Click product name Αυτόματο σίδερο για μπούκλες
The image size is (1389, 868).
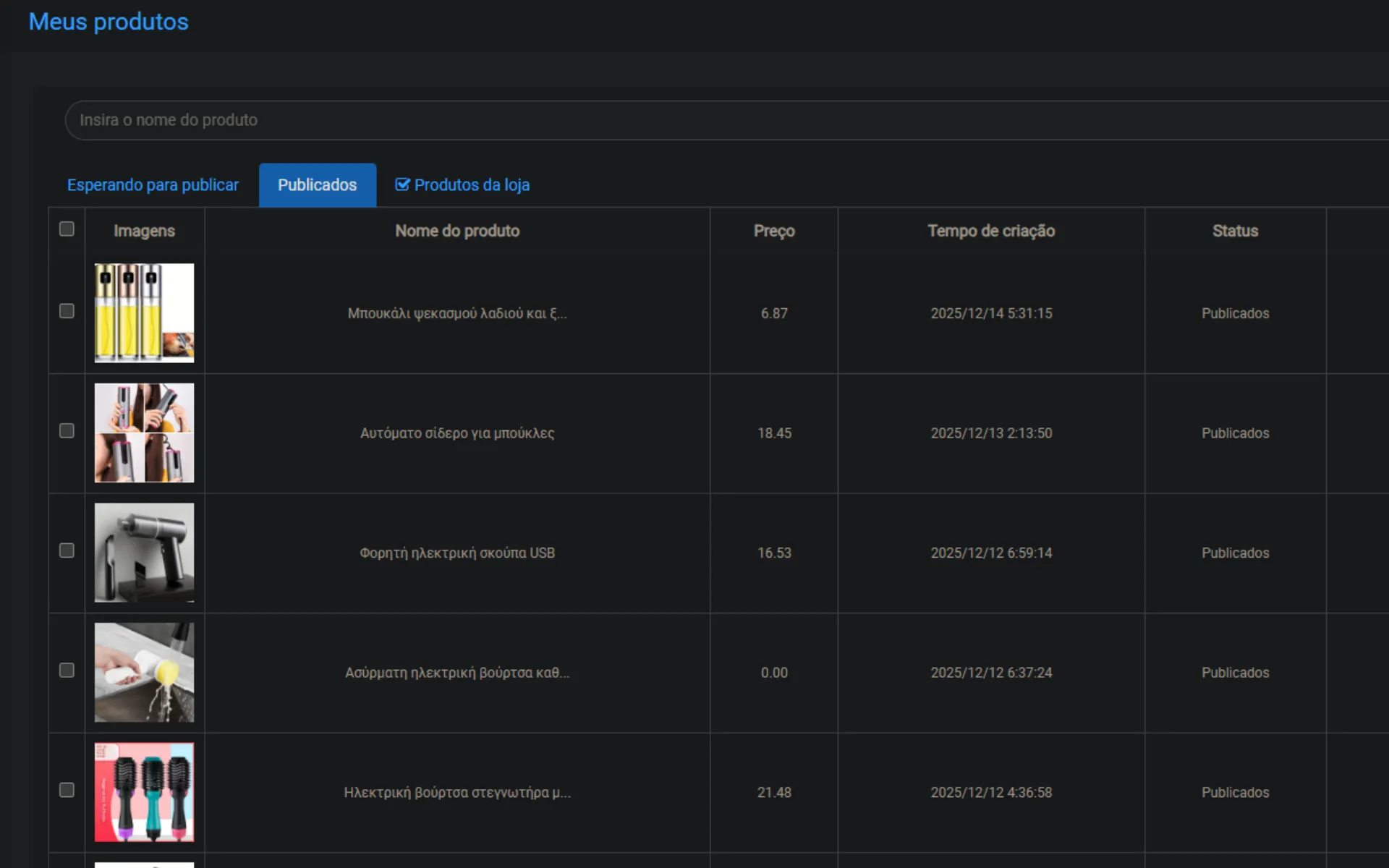tap(457, 433)
